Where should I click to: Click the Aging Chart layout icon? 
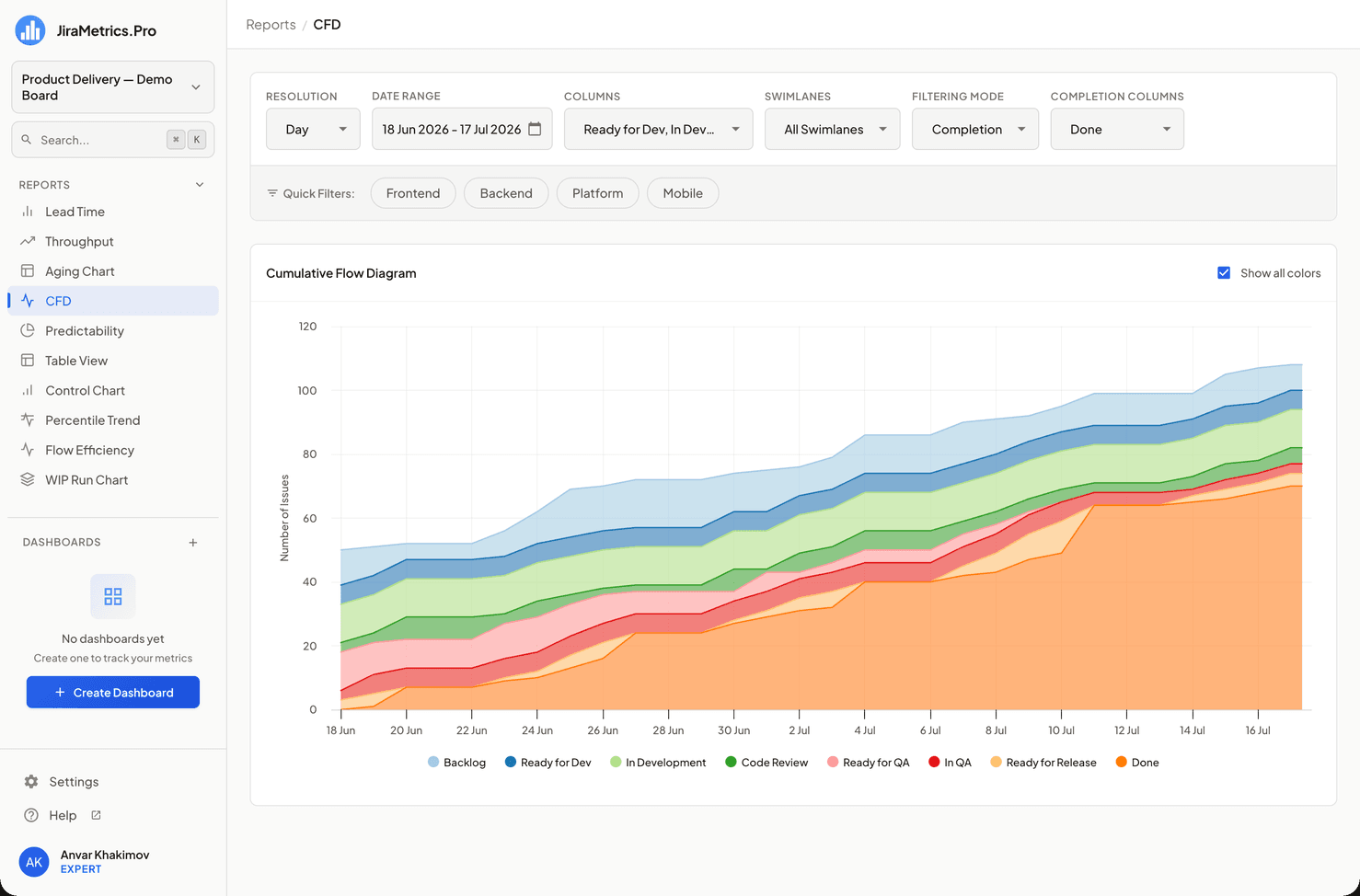tap(28, 271)
